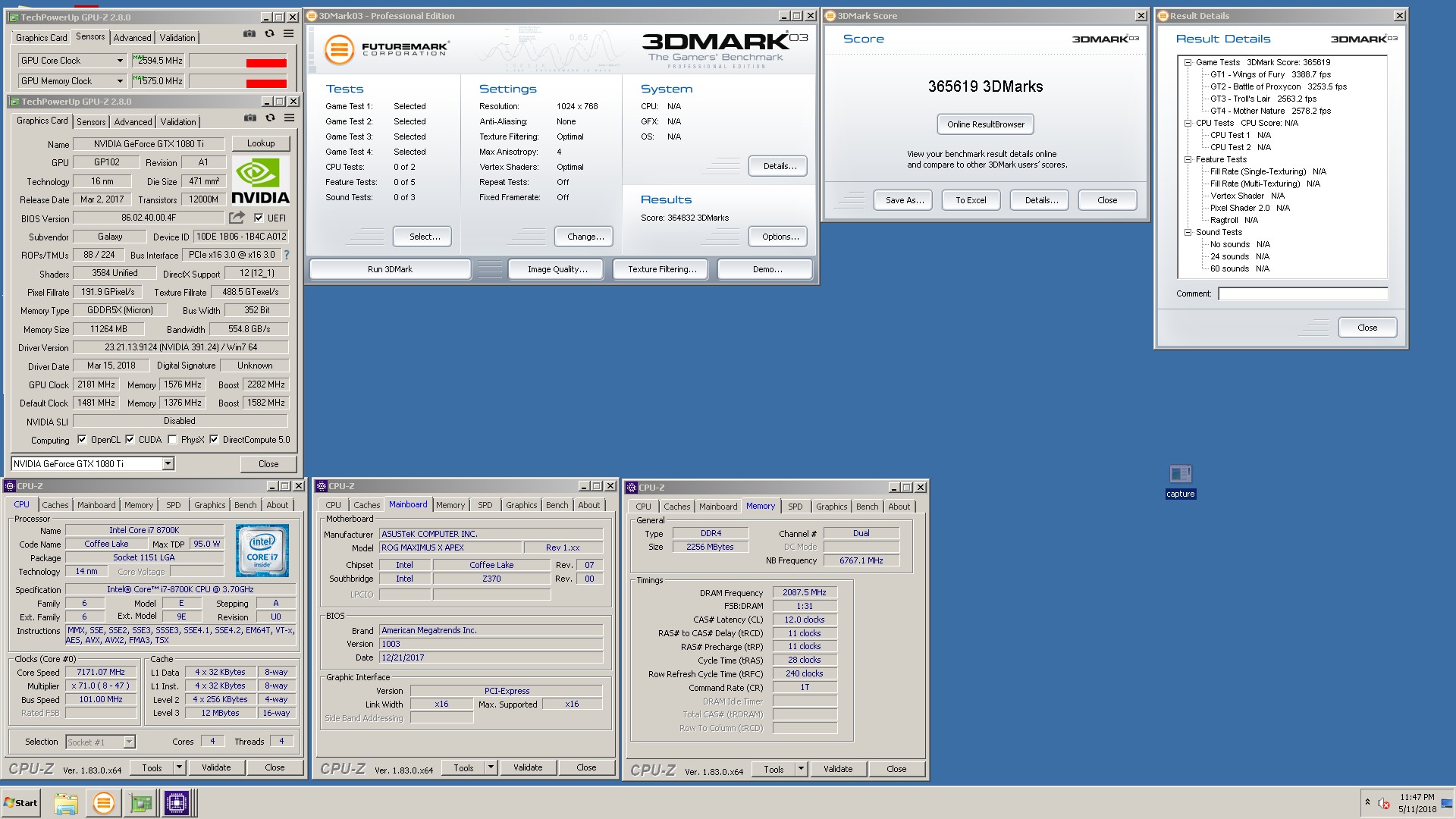
Task: Open Bench tab in Memory CPU-Z window
Action: [868, 507]
